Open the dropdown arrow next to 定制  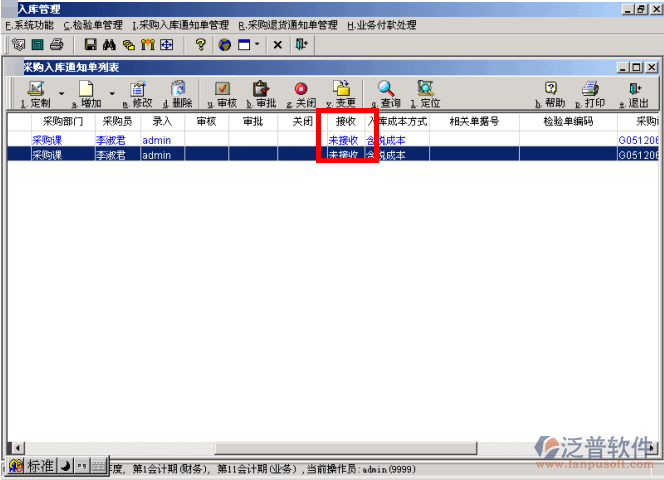point(62,93)
